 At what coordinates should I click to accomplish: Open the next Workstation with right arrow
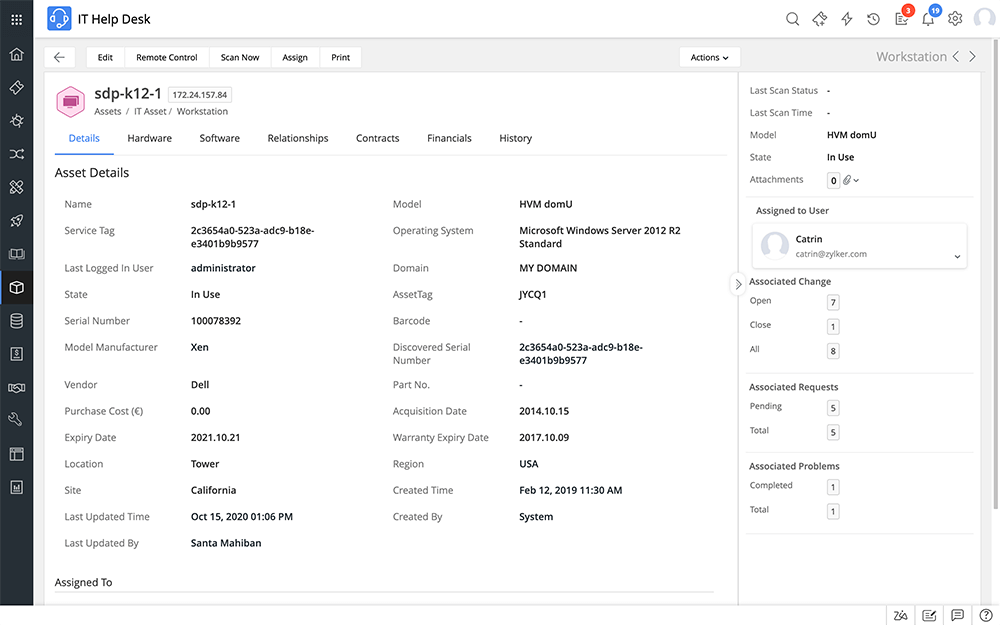[x=972, y=57]
